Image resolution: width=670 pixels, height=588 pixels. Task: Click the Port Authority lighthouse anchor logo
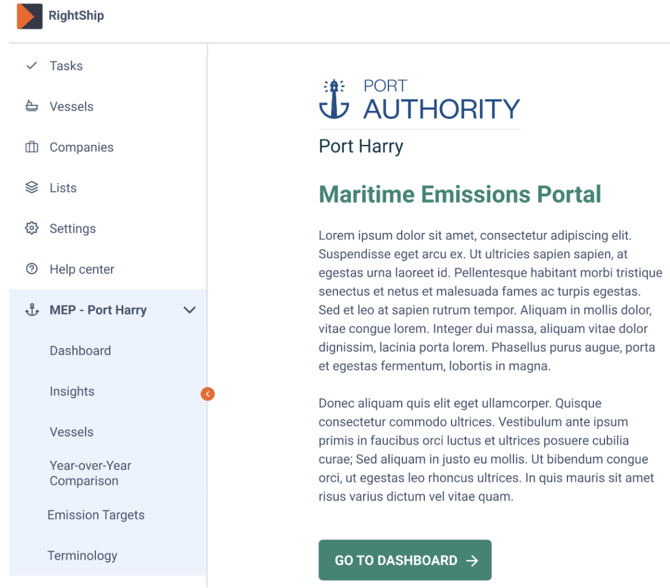[x=334, y=99]
